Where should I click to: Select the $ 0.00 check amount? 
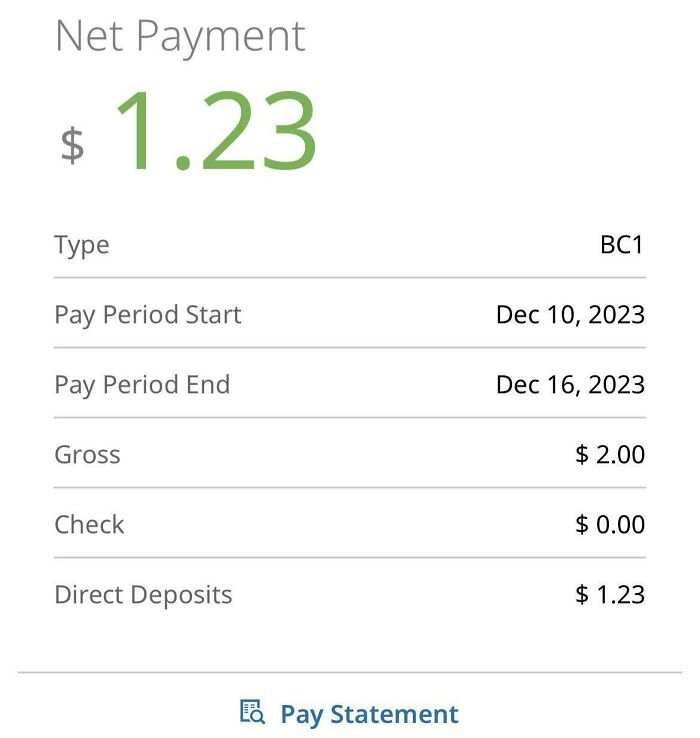click(610, 525)
